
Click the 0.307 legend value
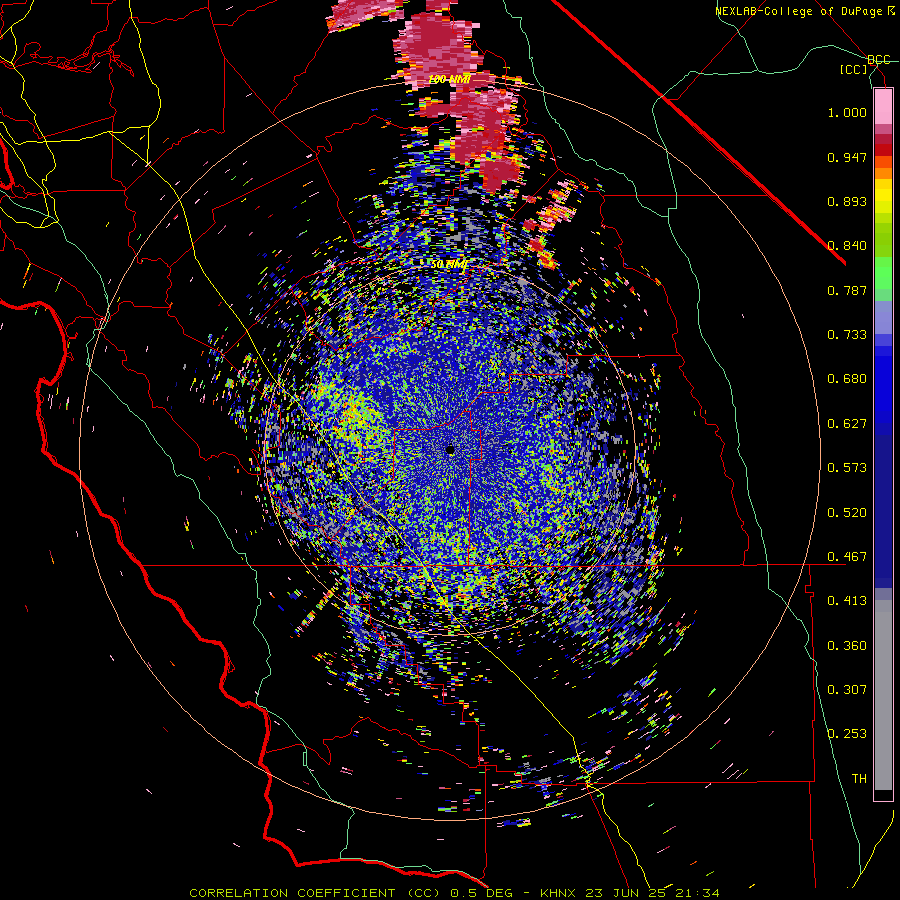point(847,690)
